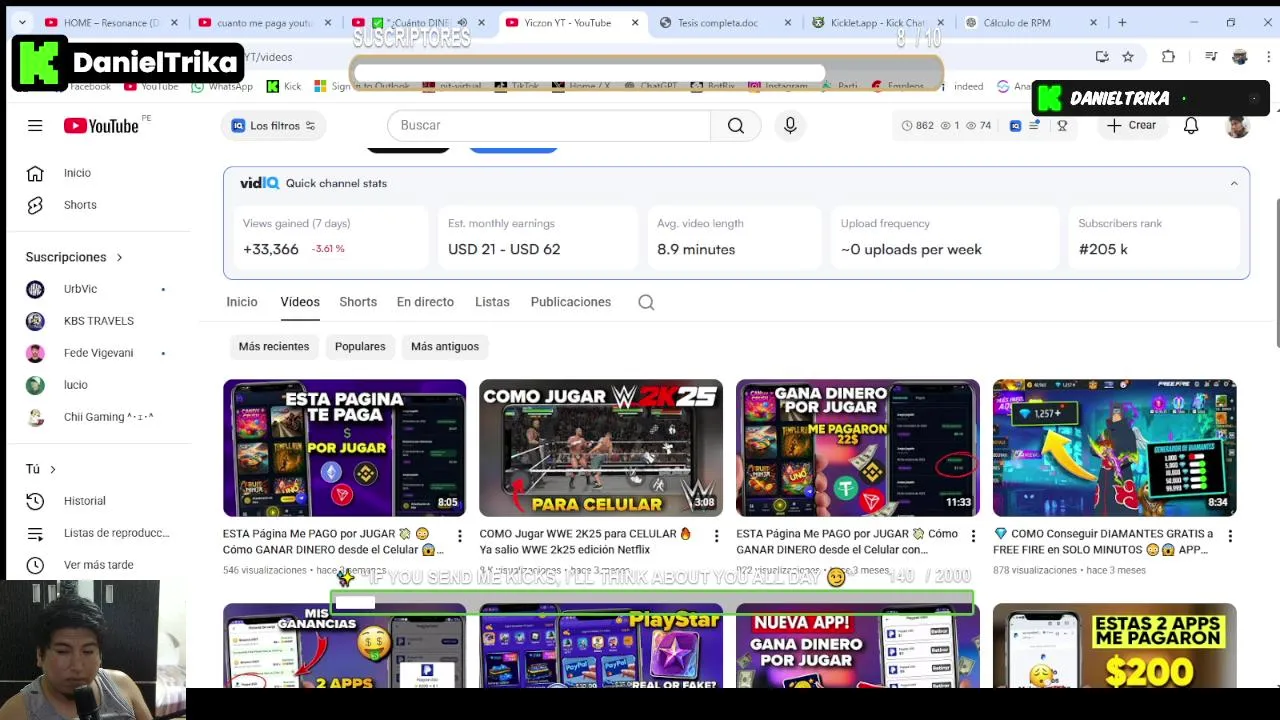Click the vidIQ trophy icon
Viewport: 1280px width, 720px height.
1062,126
